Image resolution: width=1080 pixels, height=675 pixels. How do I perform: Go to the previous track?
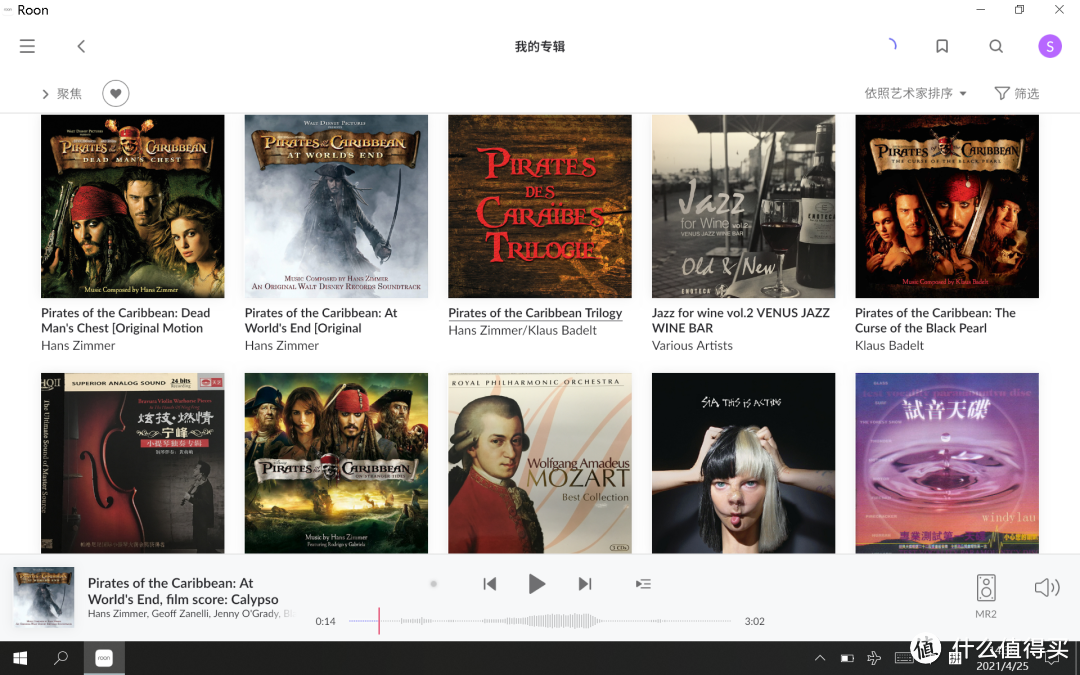[490, 584]
